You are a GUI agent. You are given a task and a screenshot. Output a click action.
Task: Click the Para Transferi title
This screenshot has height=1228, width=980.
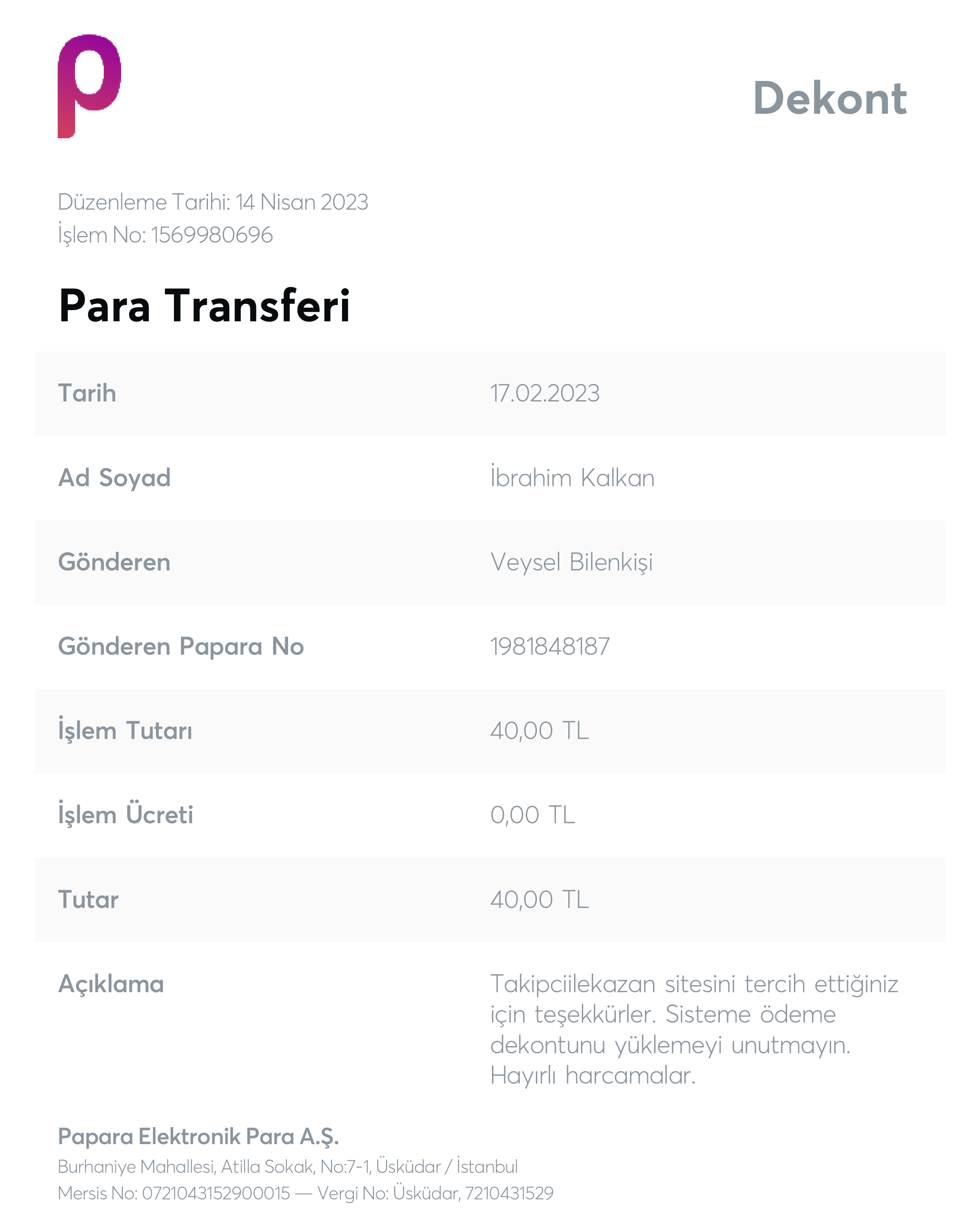205,306
